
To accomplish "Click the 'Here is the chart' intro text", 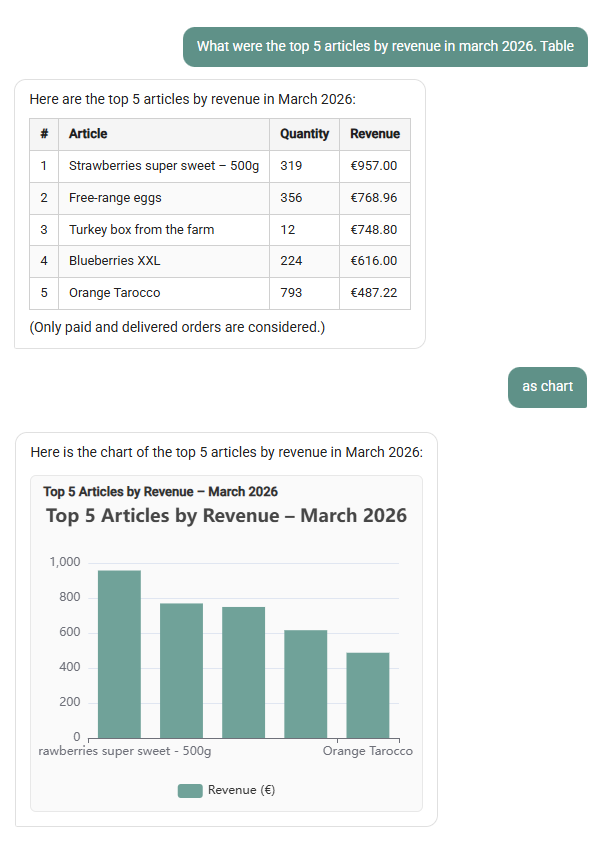I will tap(227, 452).
